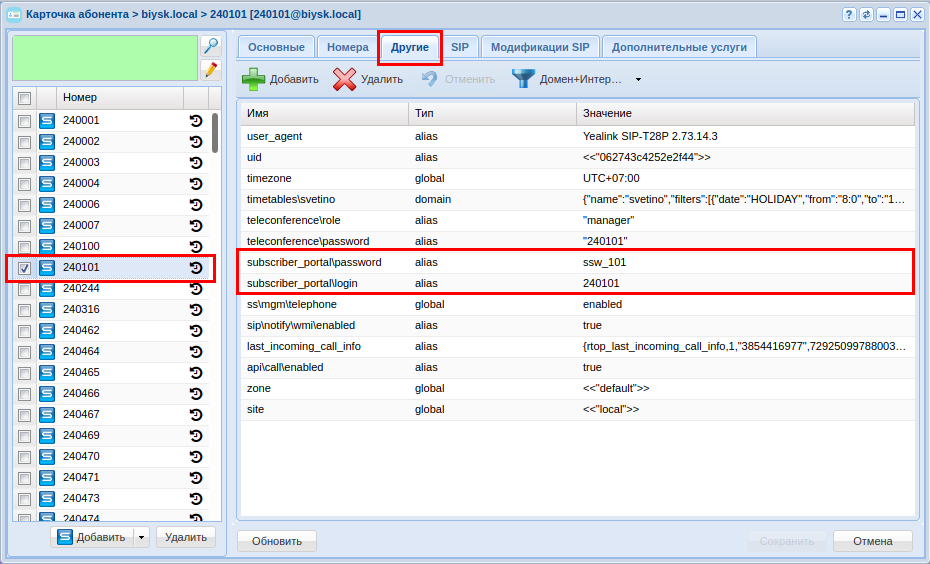Click the green search input field
This screenshot has width=930, height=564.
(x=105, y=58)
